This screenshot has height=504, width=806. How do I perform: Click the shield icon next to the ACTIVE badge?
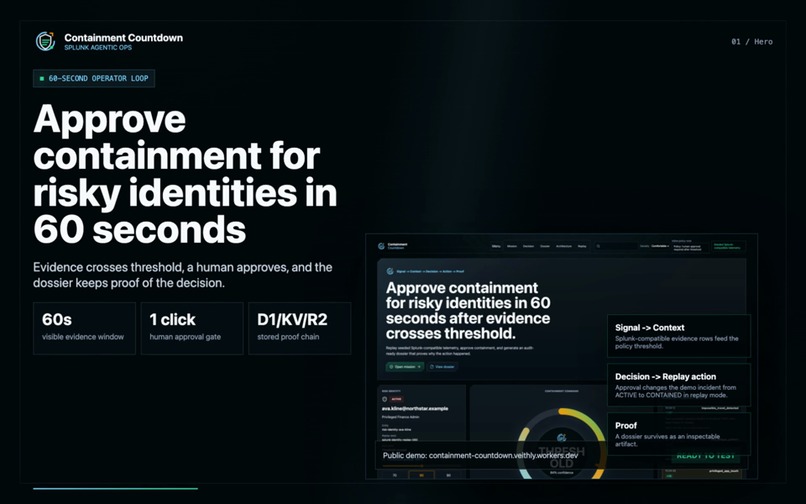tap(384, 399)
